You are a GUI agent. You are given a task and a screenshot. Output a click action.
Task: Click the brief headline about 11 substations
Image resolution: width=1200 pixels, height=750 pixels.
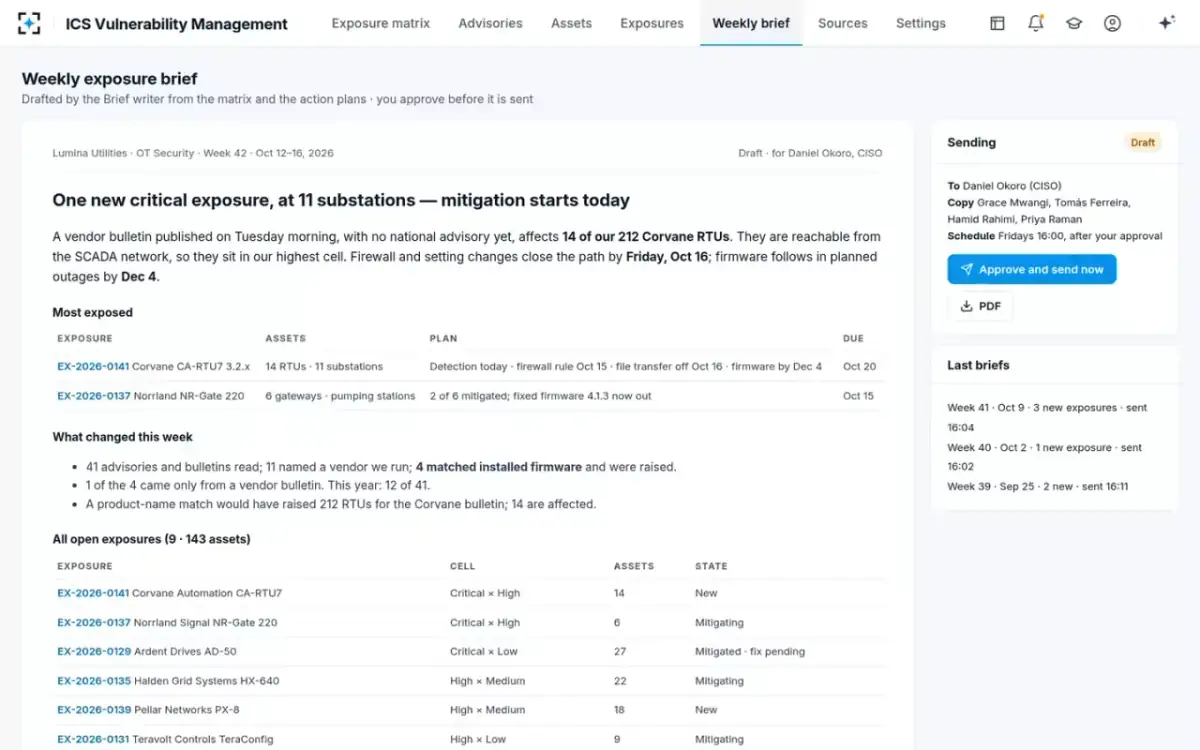[x=341, y=200]
